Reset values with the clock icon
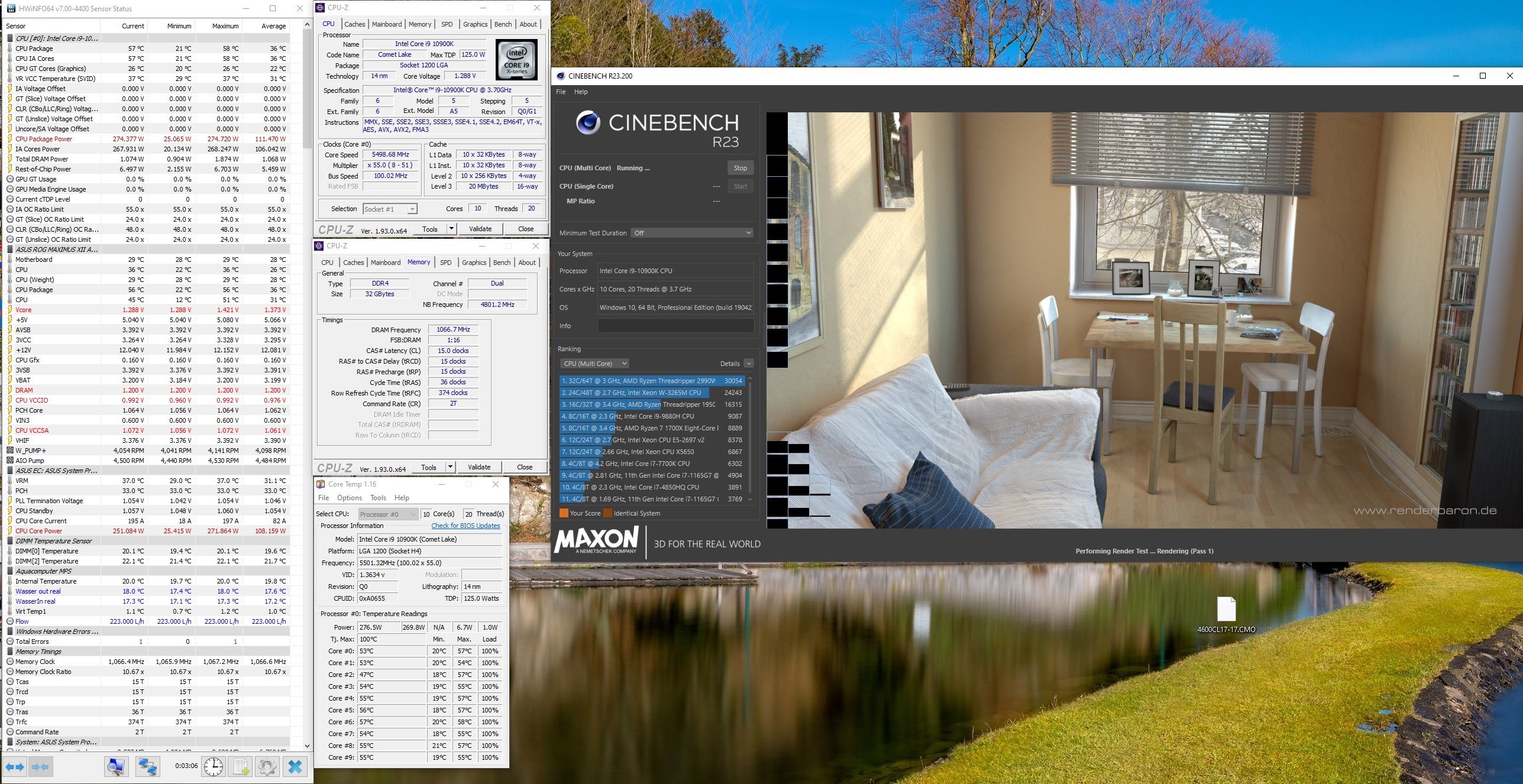Image resolution: width=1523 pixels, height=784 pixels. pyautogui.click(x=214, y=767)
